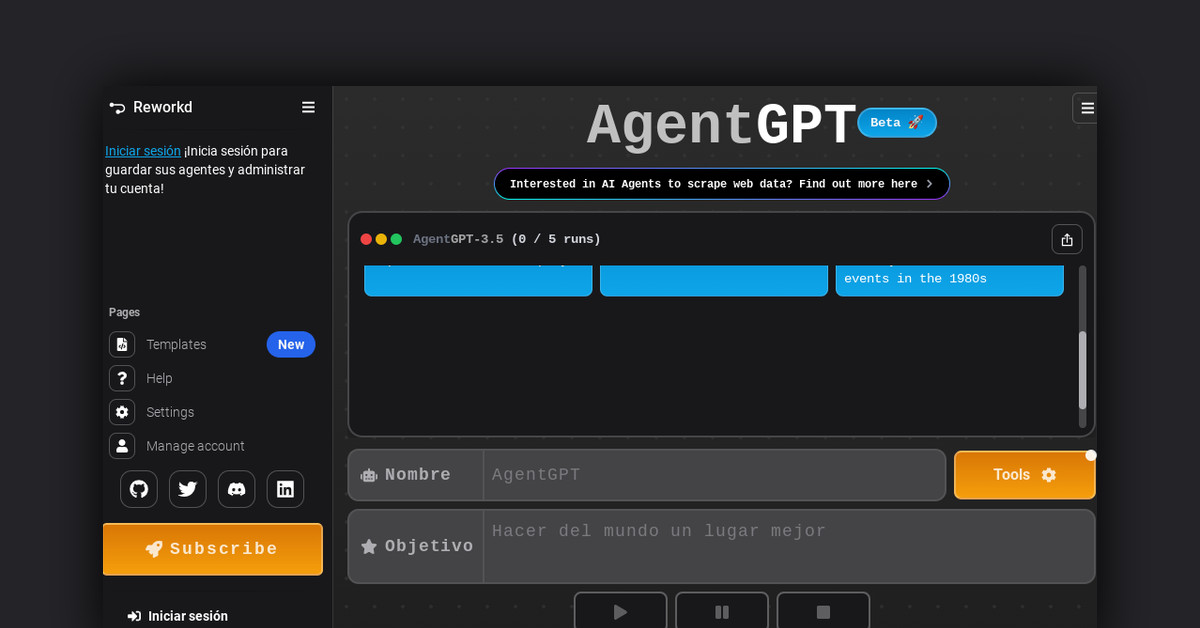The height and width of the screenshot is (628, 1200).
Task: Open the Discord icon link
Action: [x=236, y=489]
